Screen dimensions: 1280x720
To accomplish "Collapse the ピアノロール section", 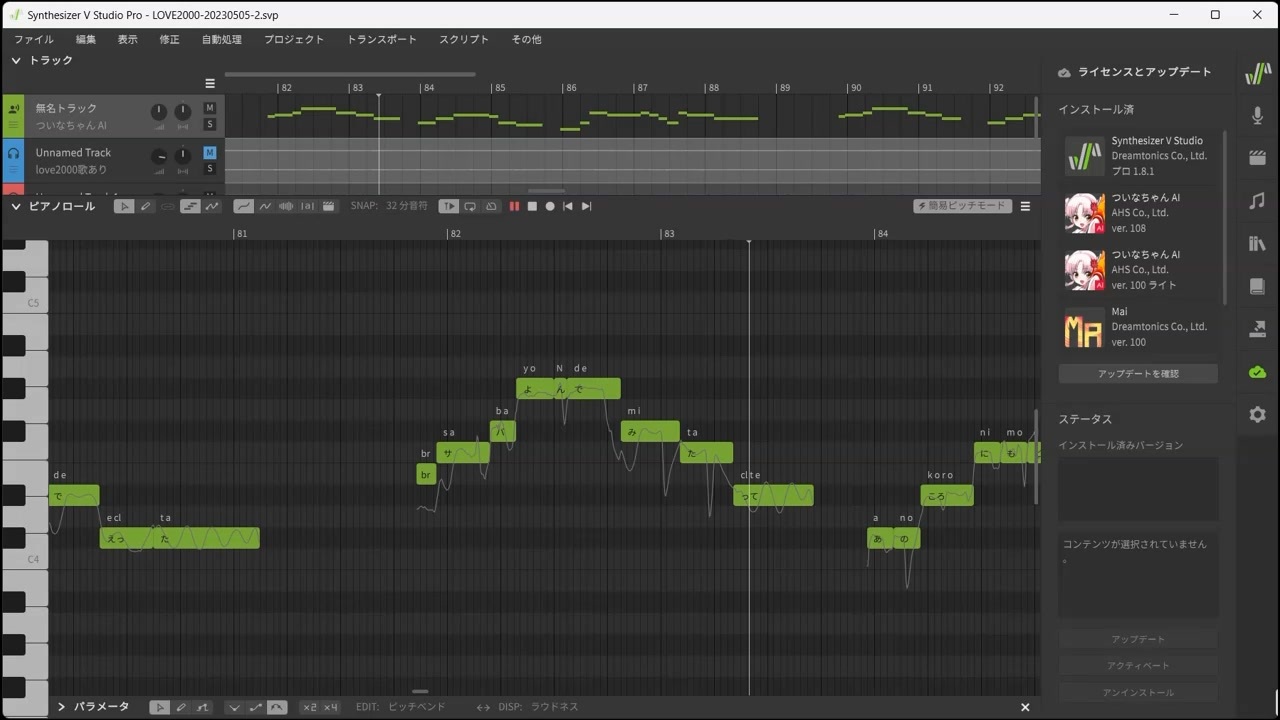I will [16, 206].
